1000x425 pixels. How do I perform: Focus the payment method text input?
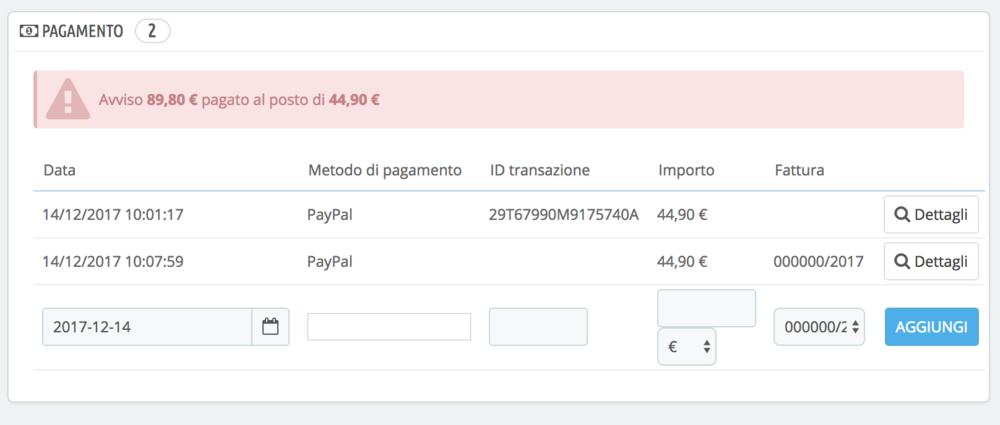coord(389,326)
